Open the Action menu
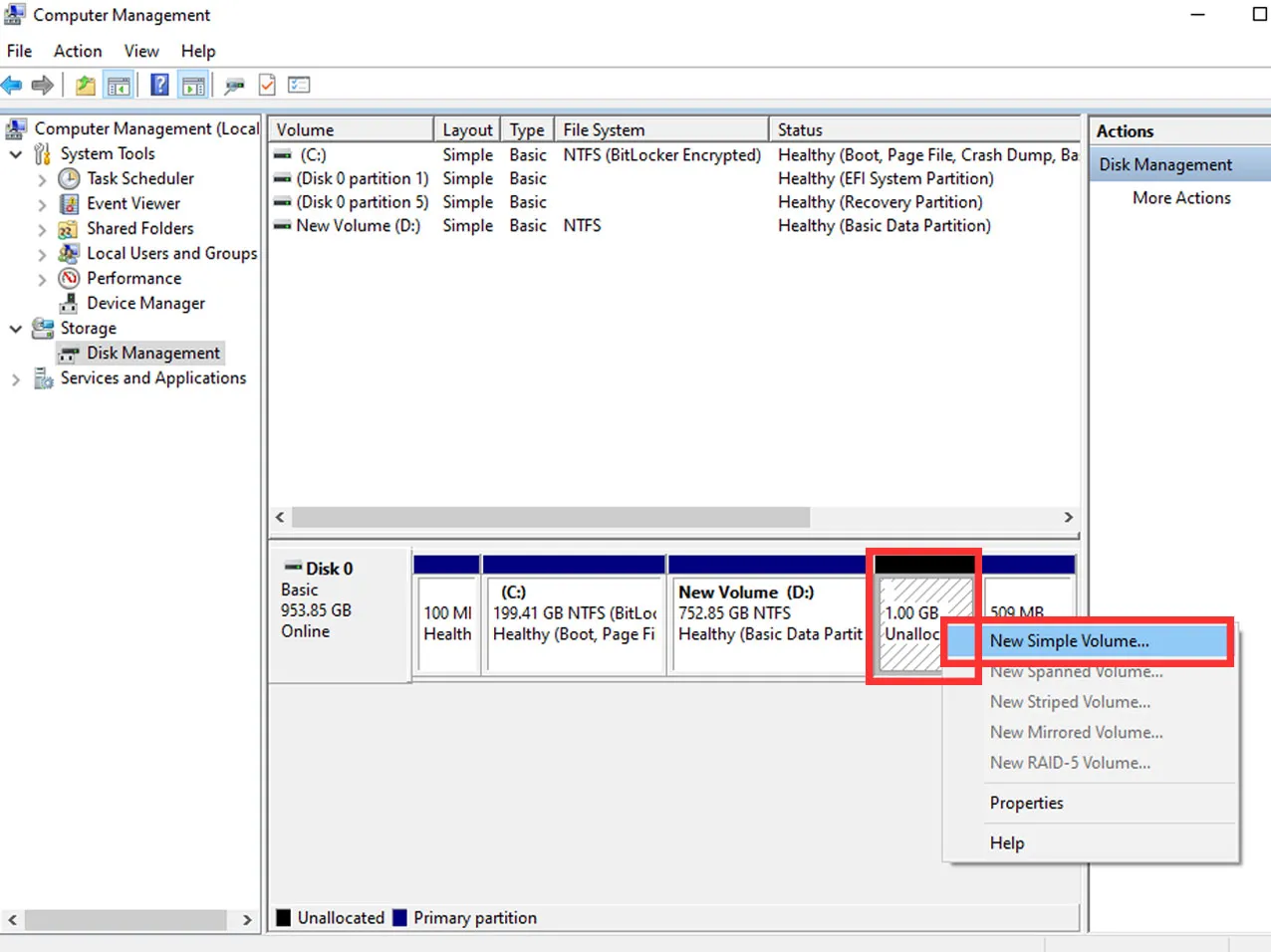 pyautogui.click(x=78, y=51)
